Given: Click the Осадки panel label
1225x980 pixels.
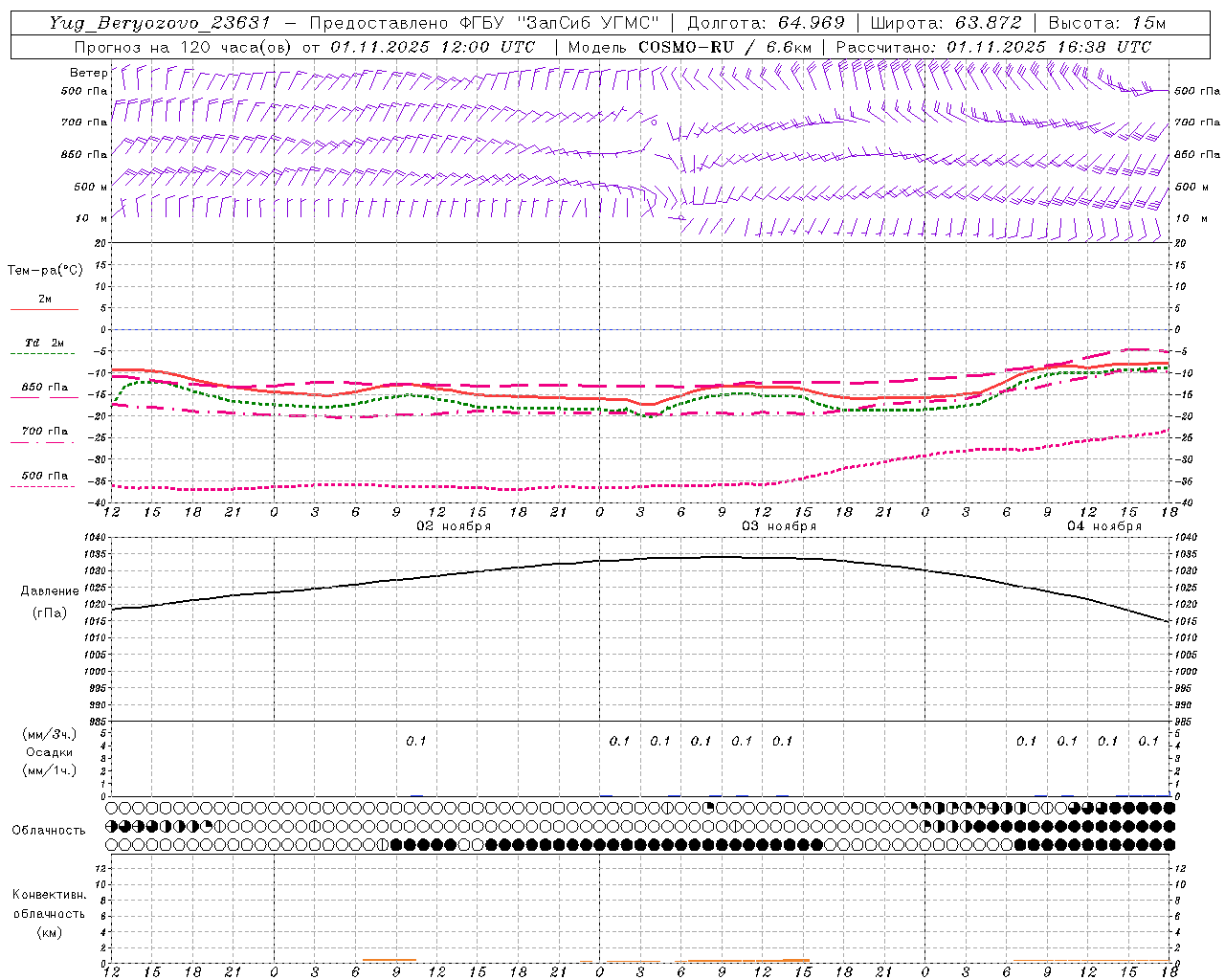Looking at the screenshot, I should [x=50, y=752].
